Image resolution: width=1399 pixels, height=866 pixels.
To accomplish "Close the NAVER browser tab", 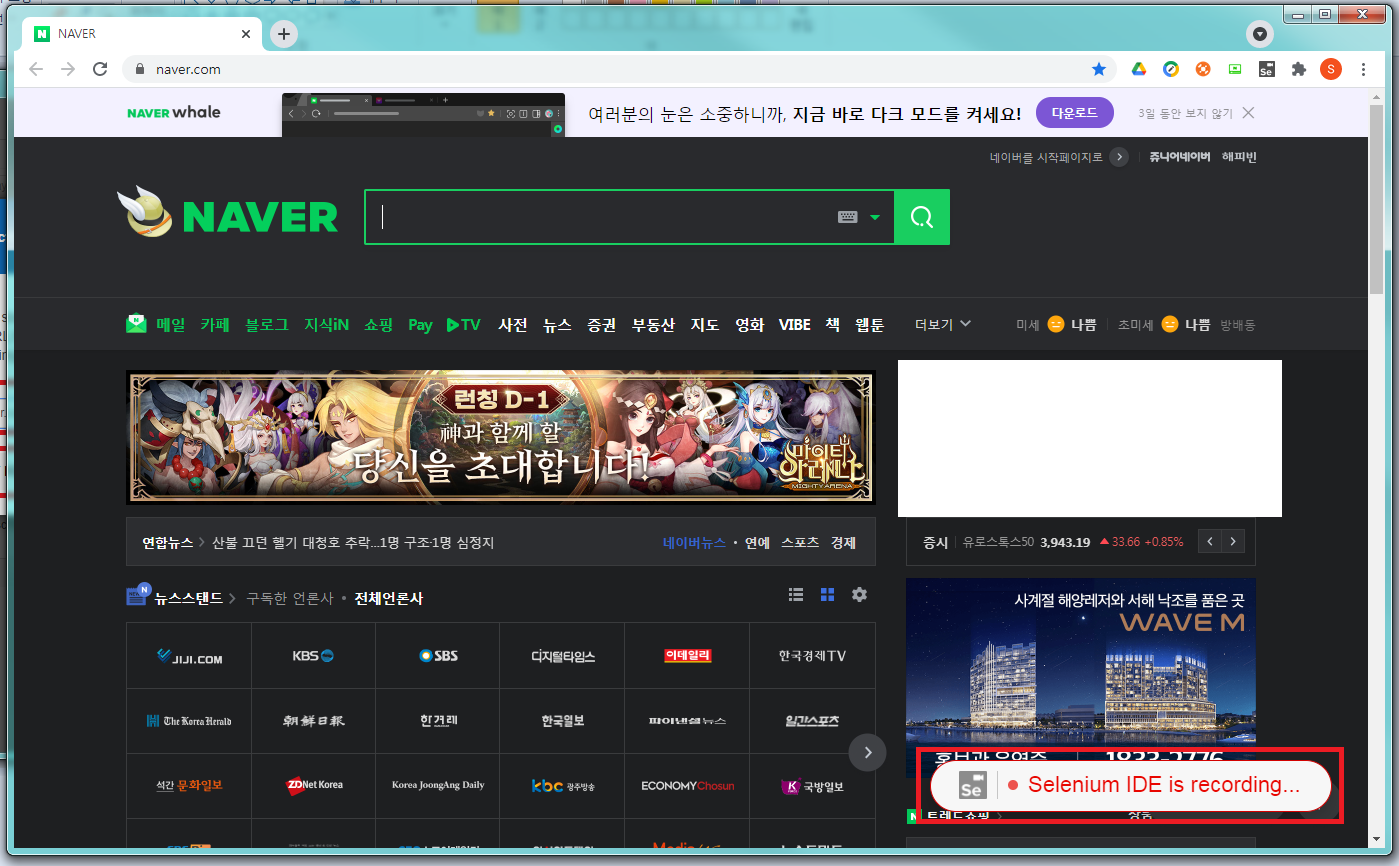I will coord(246,34).
